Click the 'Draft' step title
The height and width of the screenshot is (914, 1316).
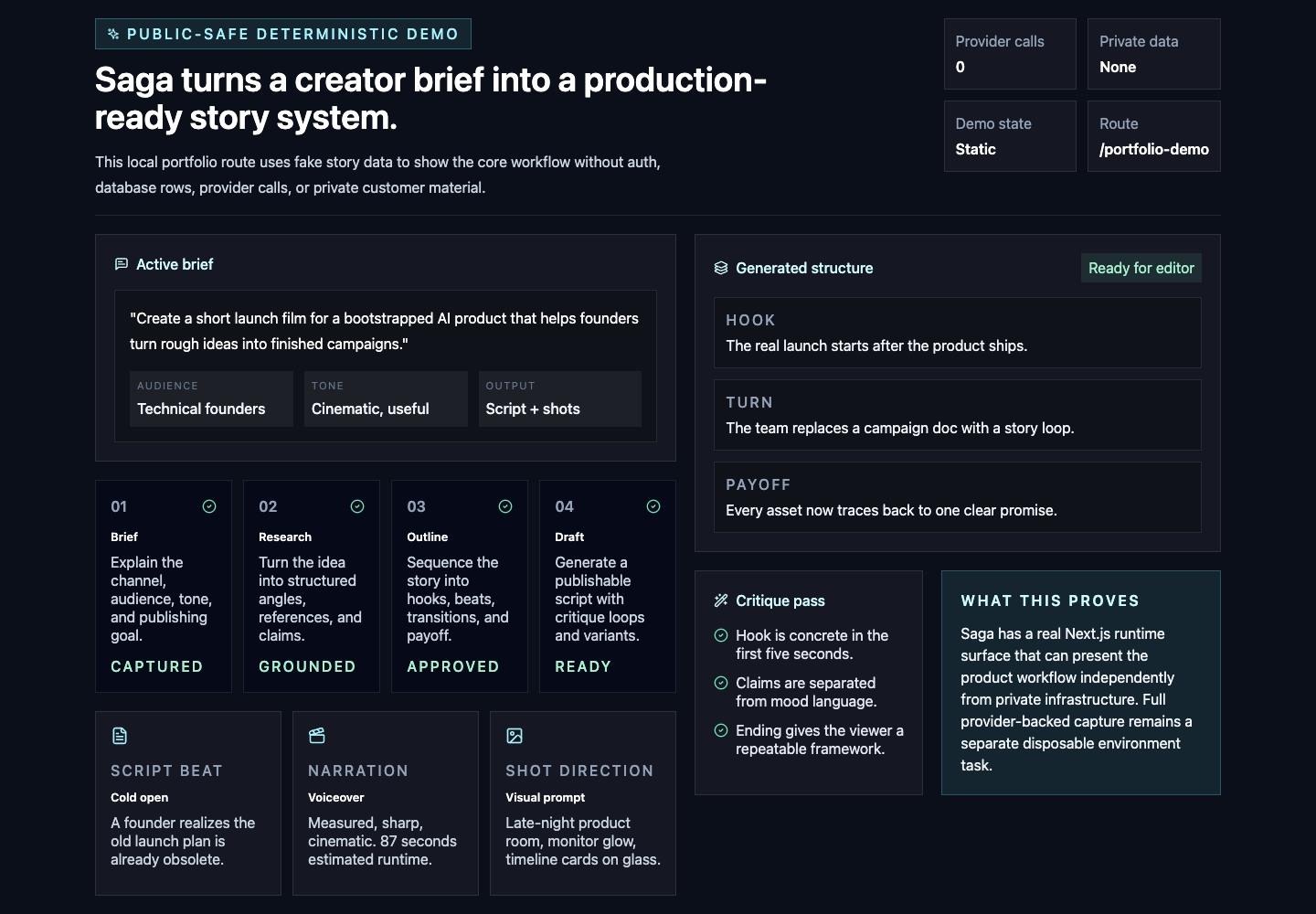pyautogui.click(x=569, y=537)
